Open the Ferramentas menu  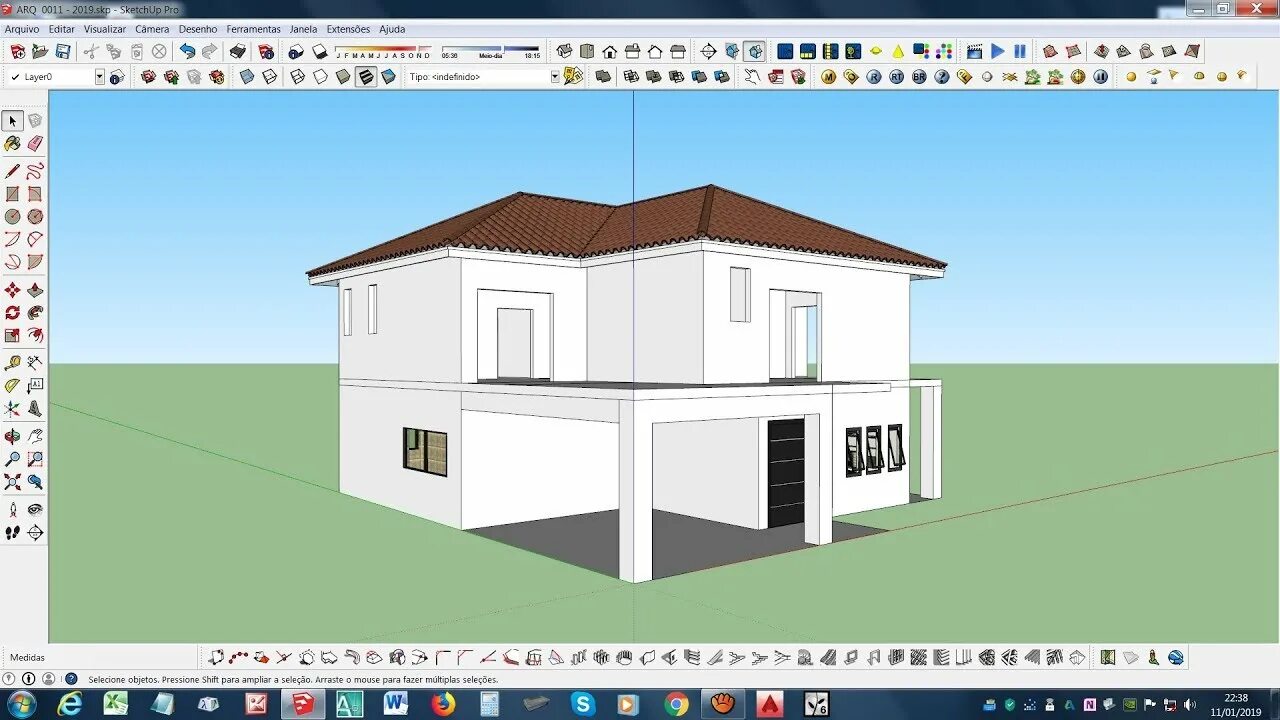[254, 29]
